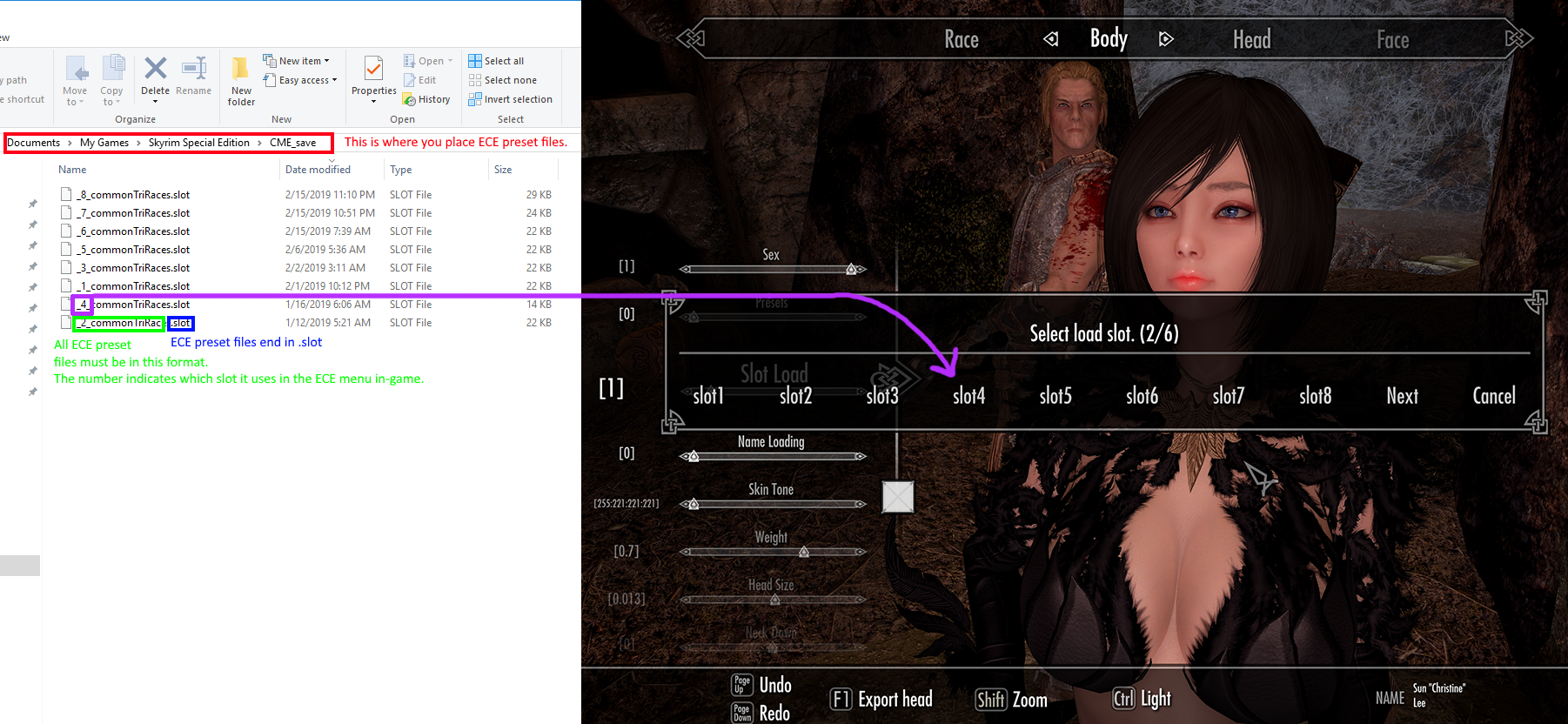Expand Properties dropdown arrow
The image size is (1568, 724).
(374, 102)
